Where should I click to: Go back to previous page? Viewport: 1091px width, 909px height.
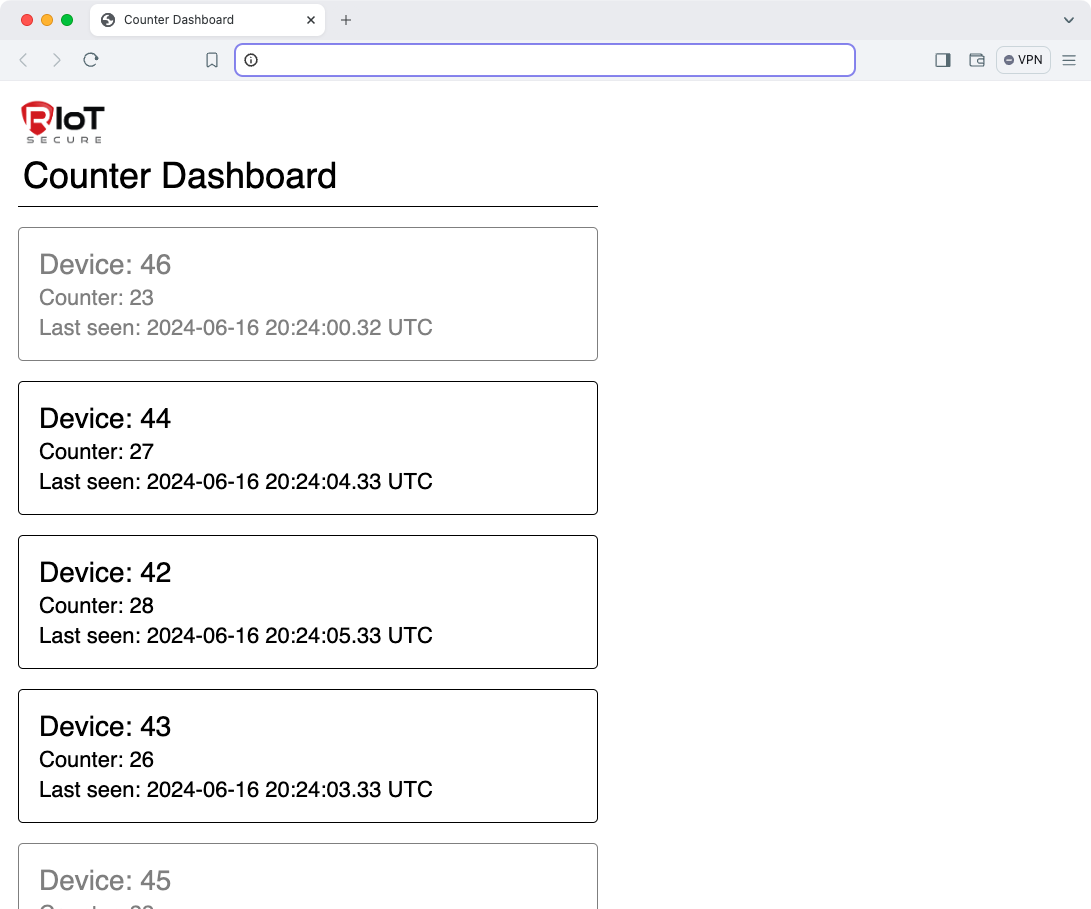click(x=24, y=60)
